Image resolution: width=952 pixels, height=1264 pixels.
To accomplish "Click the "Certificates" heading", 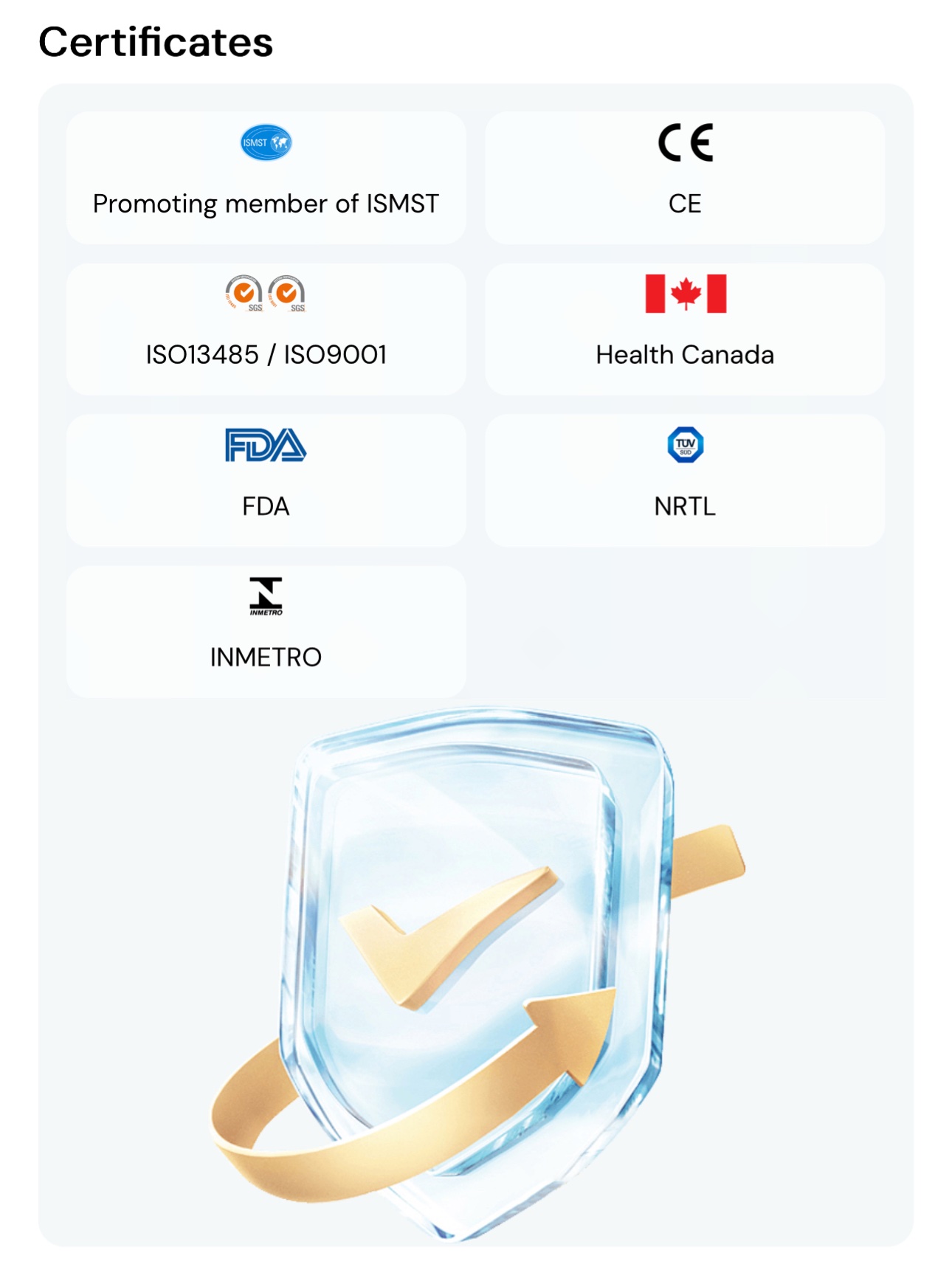I will point(156,42).
